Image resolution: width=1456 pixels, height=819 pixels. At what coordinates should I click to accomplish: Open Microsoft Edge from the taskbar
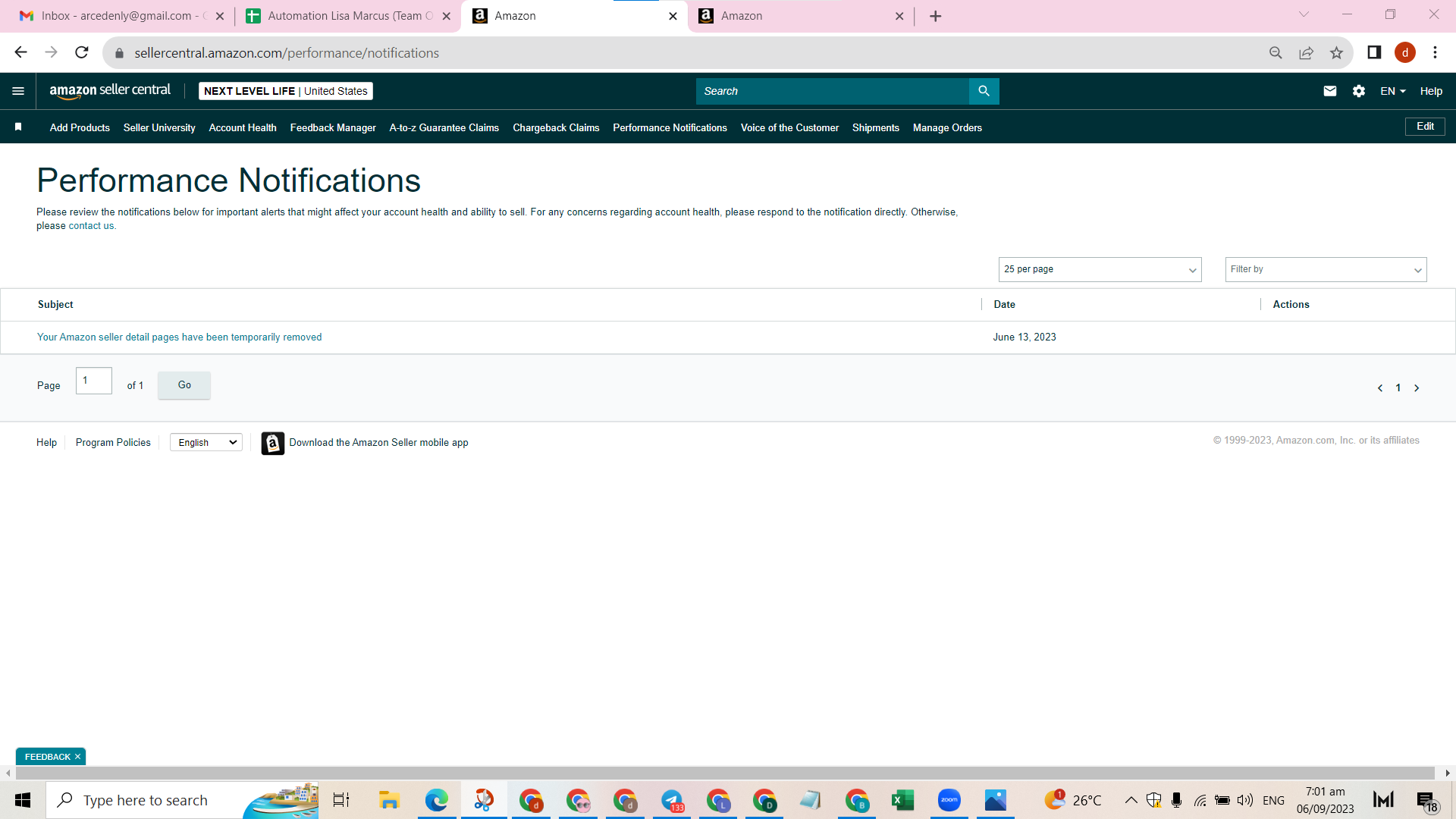(x=436, y=800)
